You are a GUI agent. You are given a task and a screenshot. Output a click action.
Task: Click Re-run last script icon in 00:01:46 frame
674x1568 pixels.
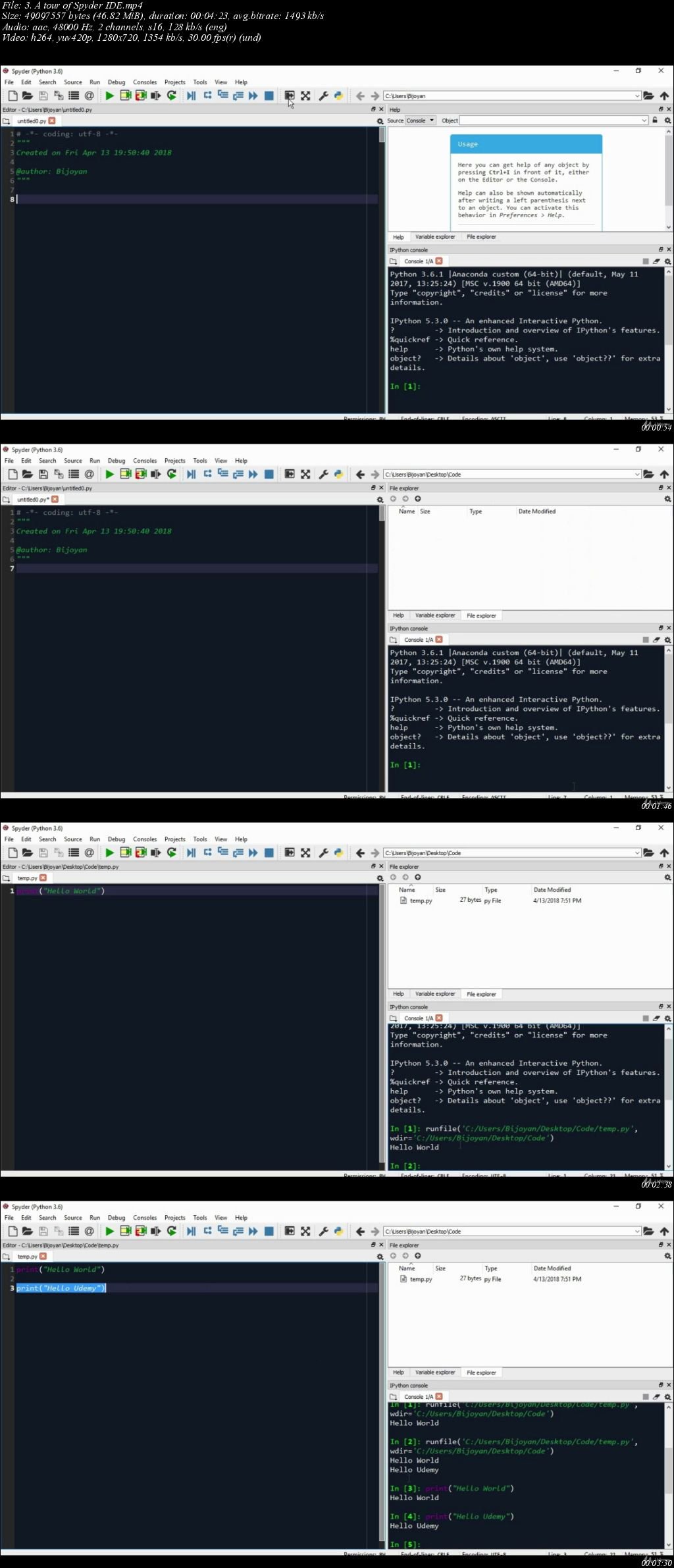(172, 474)
